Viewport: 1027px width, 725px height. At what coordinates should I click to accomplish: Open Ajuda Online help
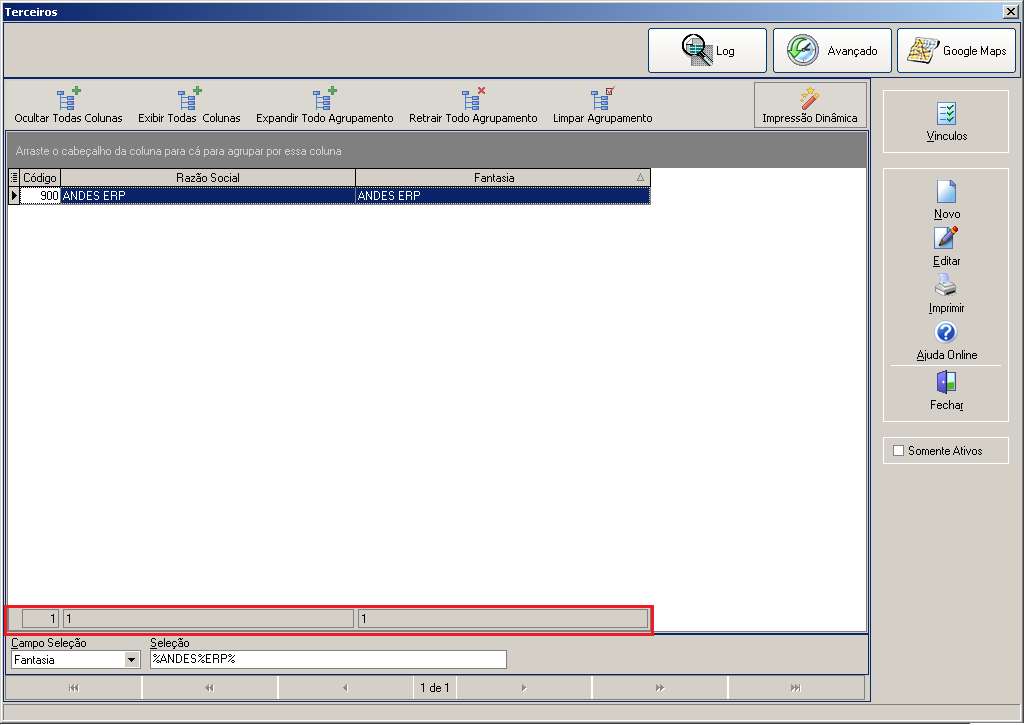pyautogui.click(x=946, y=341)
